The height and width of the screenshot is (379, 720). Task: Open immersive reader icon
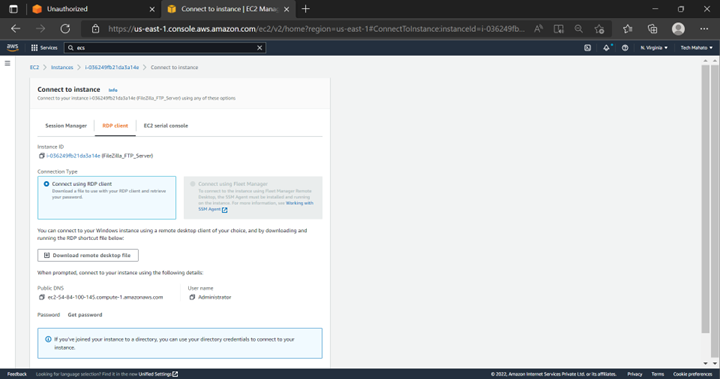click(x=558, y=29)
